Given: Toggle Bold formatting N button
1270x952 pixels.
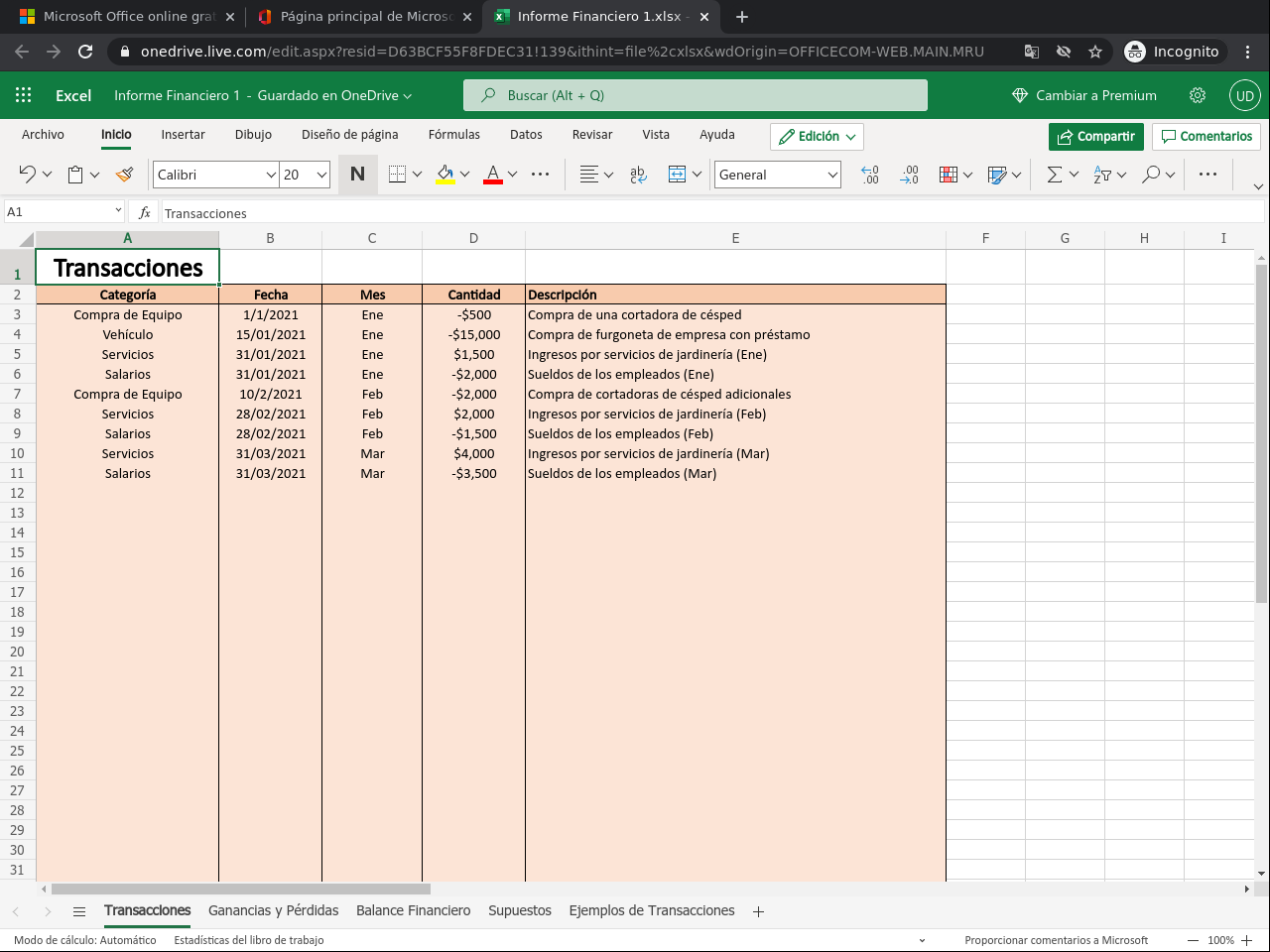Looking at the screenshot, I should tap(357, 175).
